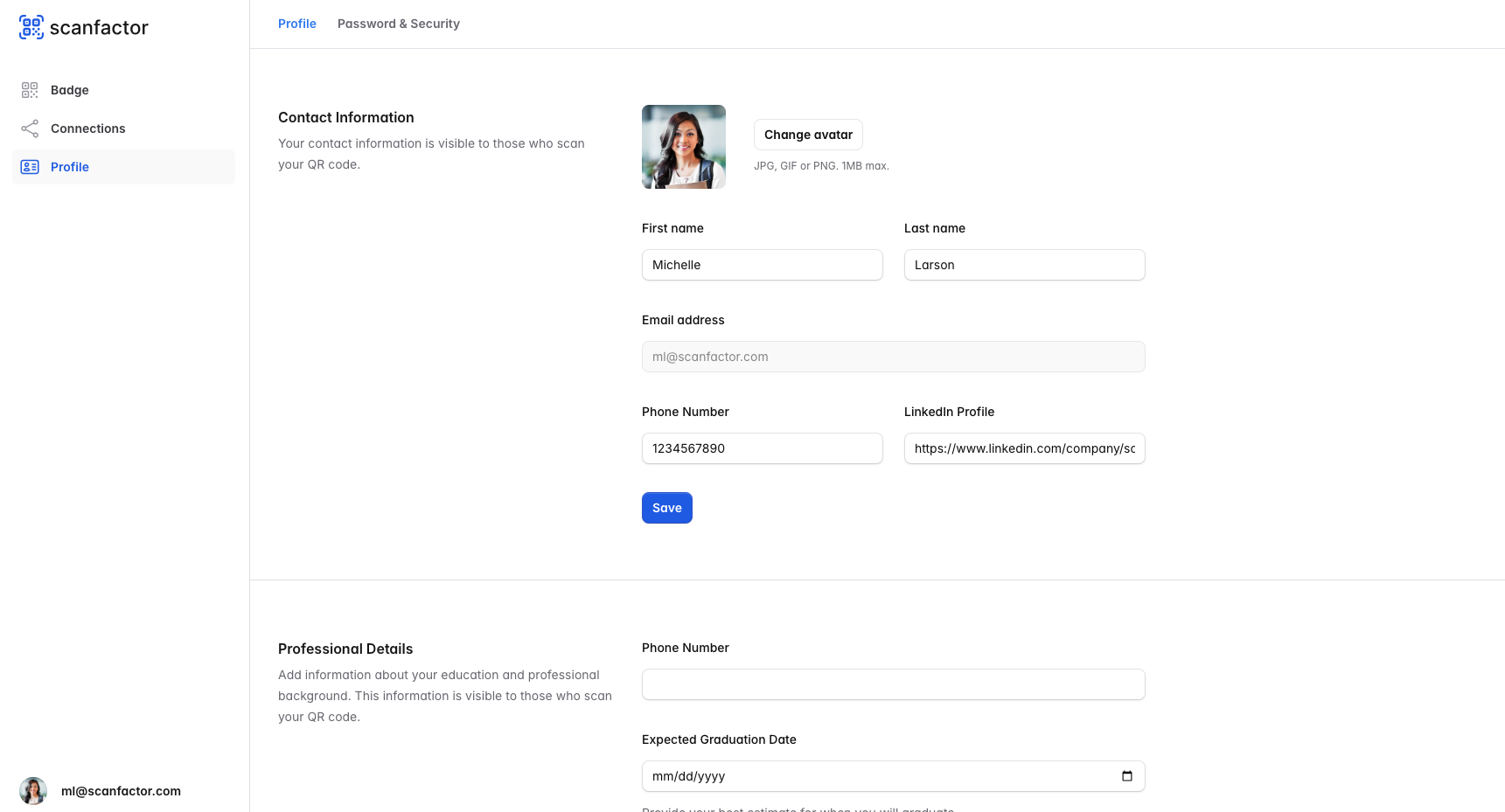Switch to the Password & Security tab

[399, 24]
